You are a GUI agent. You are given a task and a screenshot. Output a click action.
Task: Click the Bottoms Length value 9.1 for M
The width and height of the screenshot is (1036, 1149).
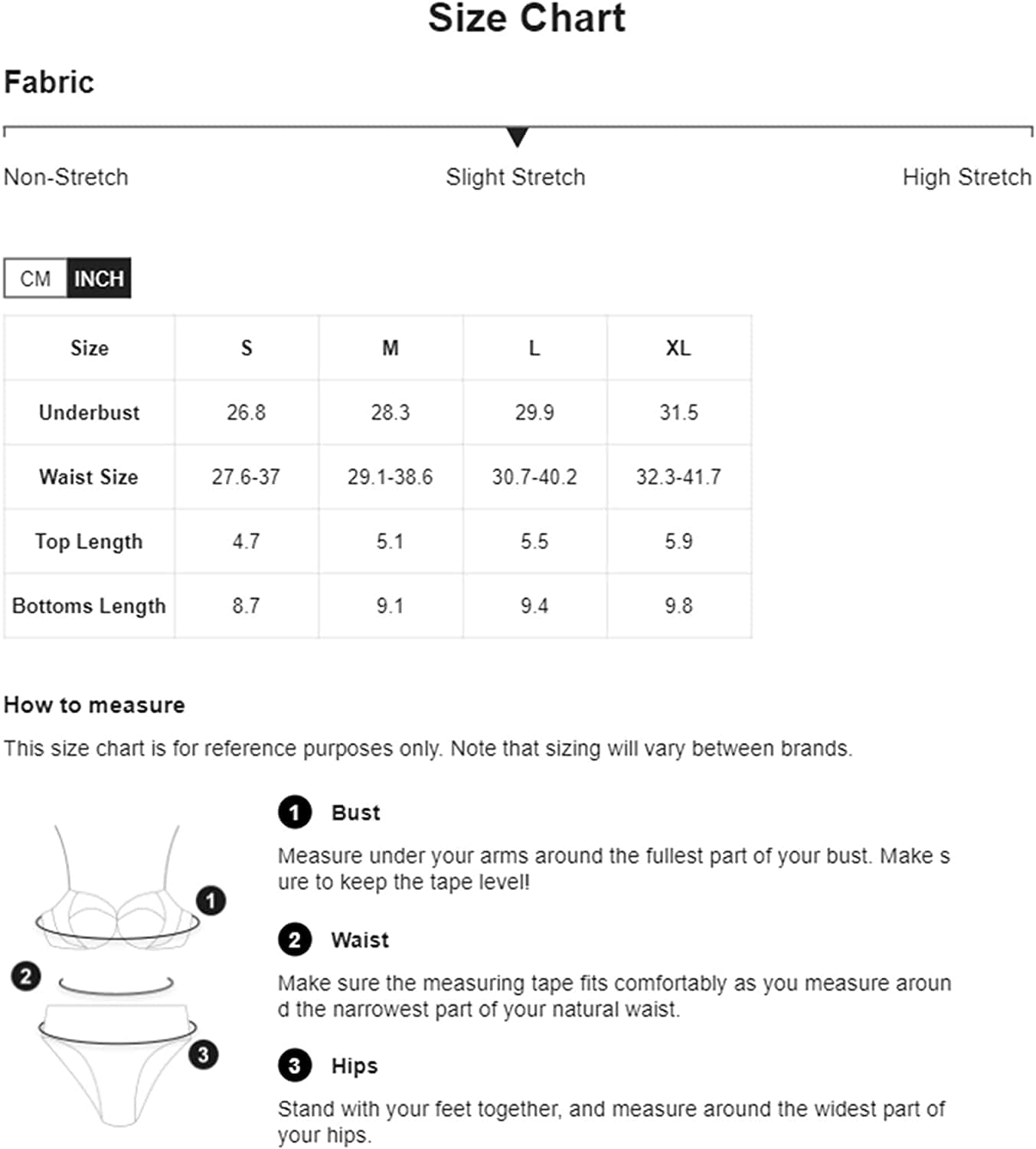pos(391,606)
